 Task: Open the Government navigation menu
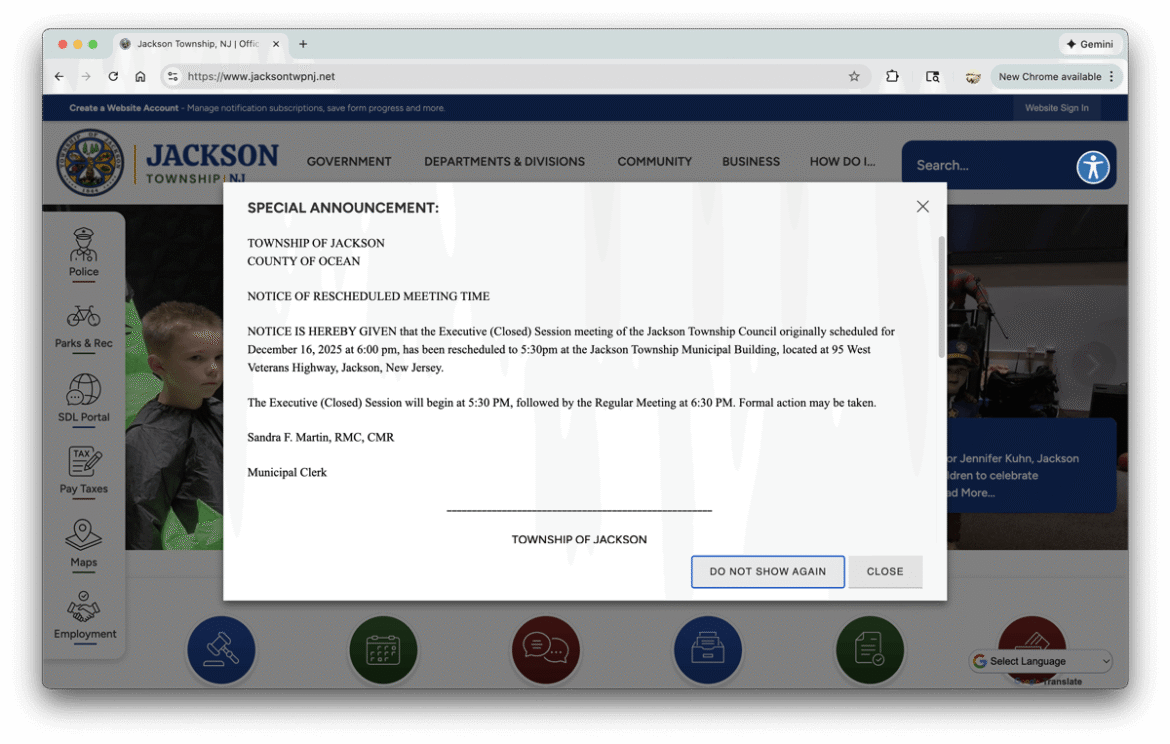[x=349, y=161]
